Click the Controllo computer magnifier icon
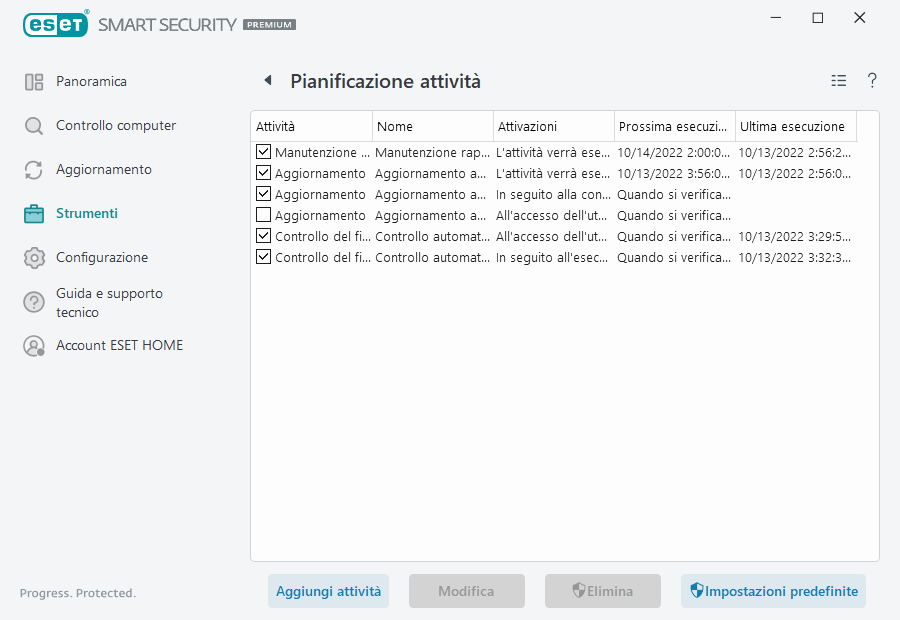900x620 pixels. tap(34, 126)
